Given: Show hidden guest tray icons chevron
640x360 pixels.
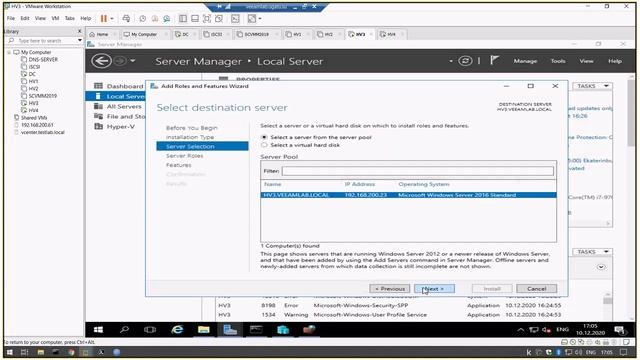Looking at the screenshot, I should point(520,330).
